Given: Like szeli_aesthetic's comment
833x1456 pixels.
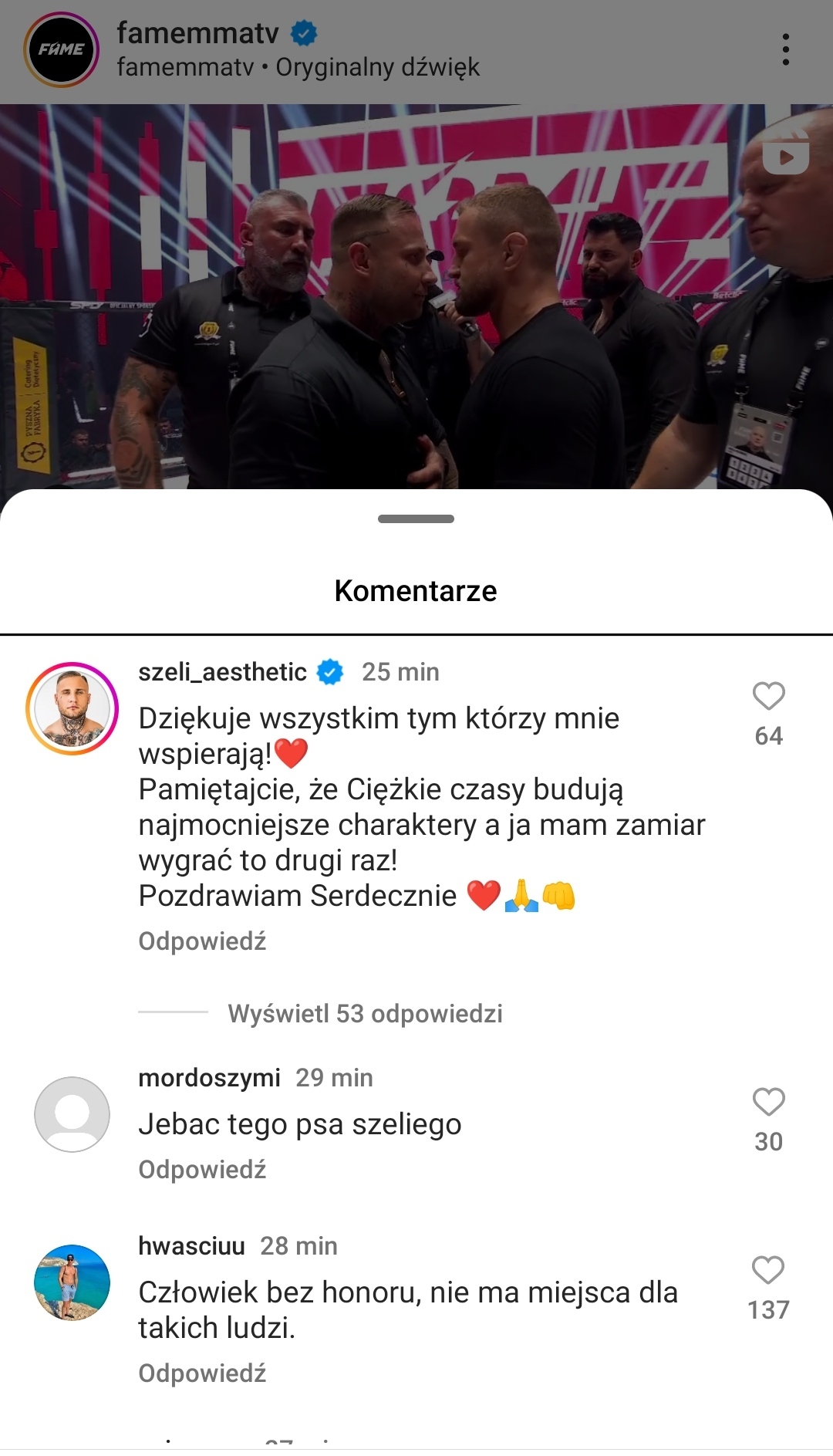Looking at the screenshot, I should (768, 696).
